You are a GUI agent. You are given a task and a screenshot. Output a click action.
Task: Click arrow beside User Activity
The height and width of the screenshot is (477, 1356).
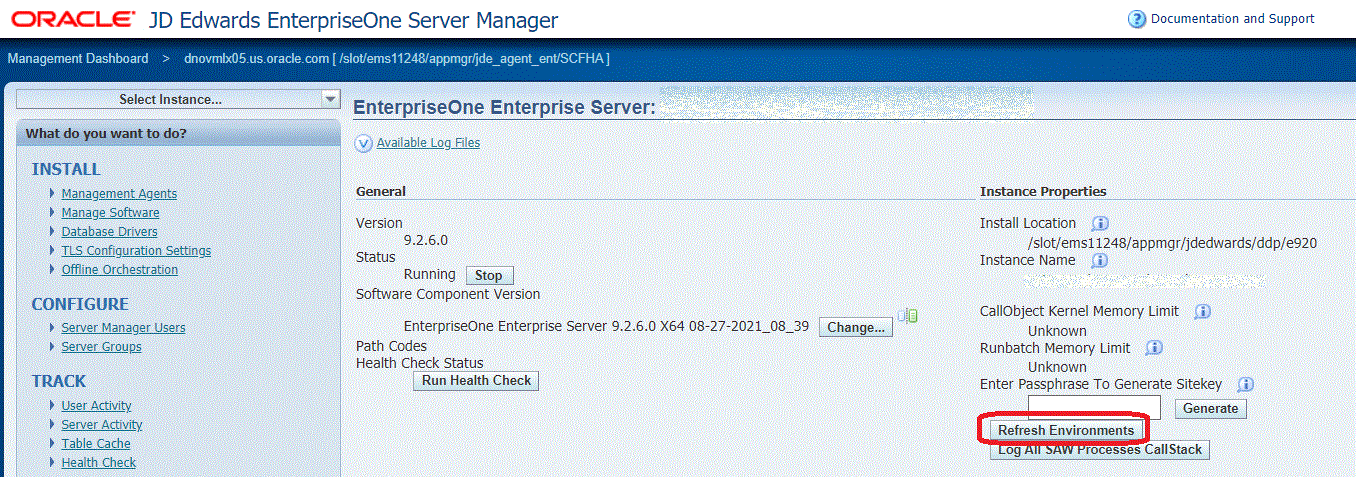coord(52,405)
